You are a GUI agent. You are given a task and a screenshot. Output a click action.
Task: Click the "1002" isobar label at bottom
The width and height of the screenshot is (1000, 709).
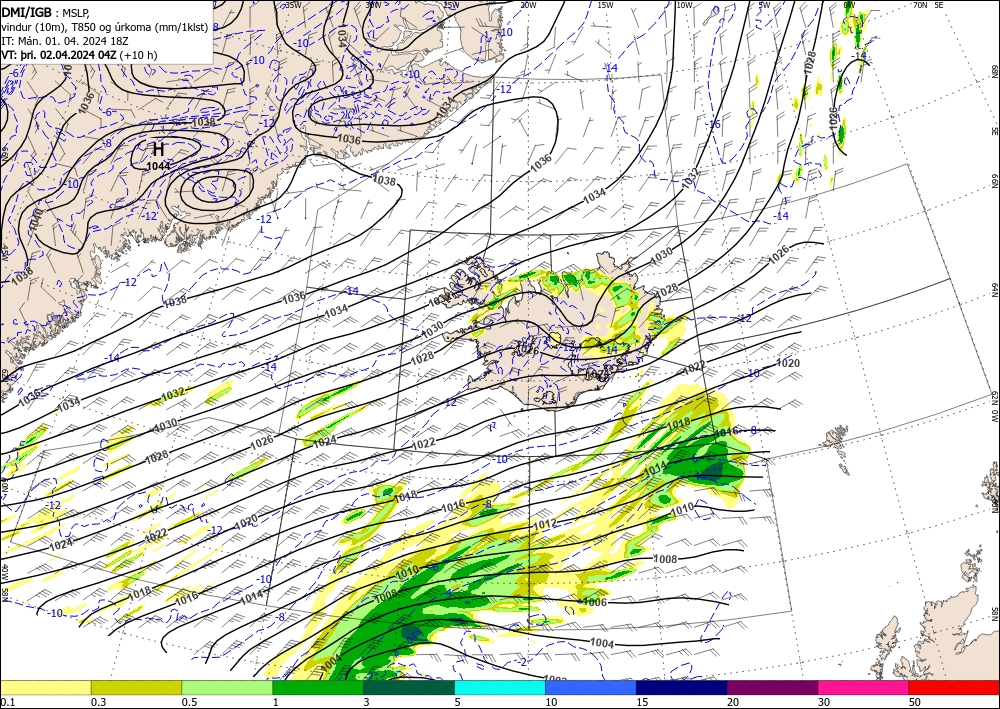coord(555,677)
